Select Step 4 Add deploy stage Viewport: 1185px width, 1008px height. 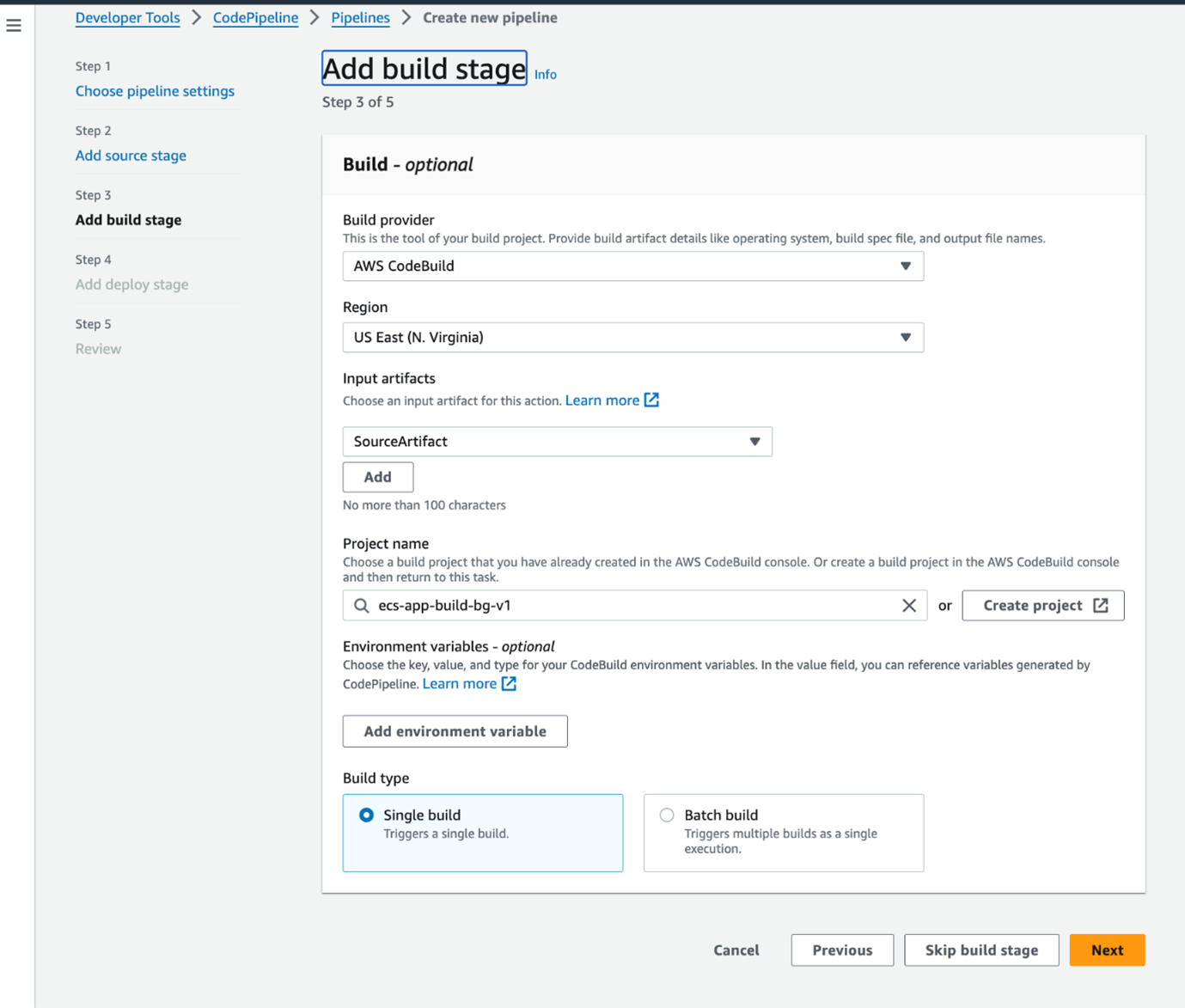pos(131,284)
